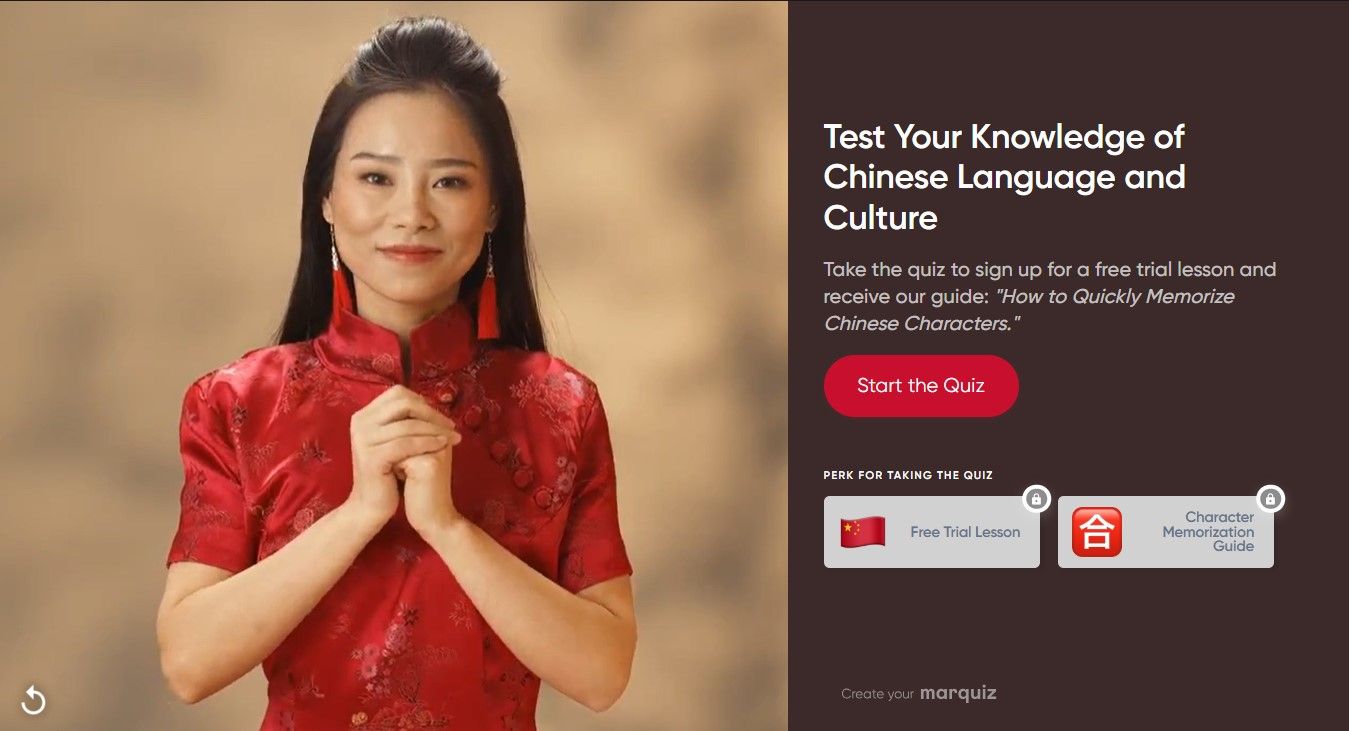Click the China flag emoji icon
Image resolution: width=1349 pixels, height=731 pixels.
click(x=863, y=532)
